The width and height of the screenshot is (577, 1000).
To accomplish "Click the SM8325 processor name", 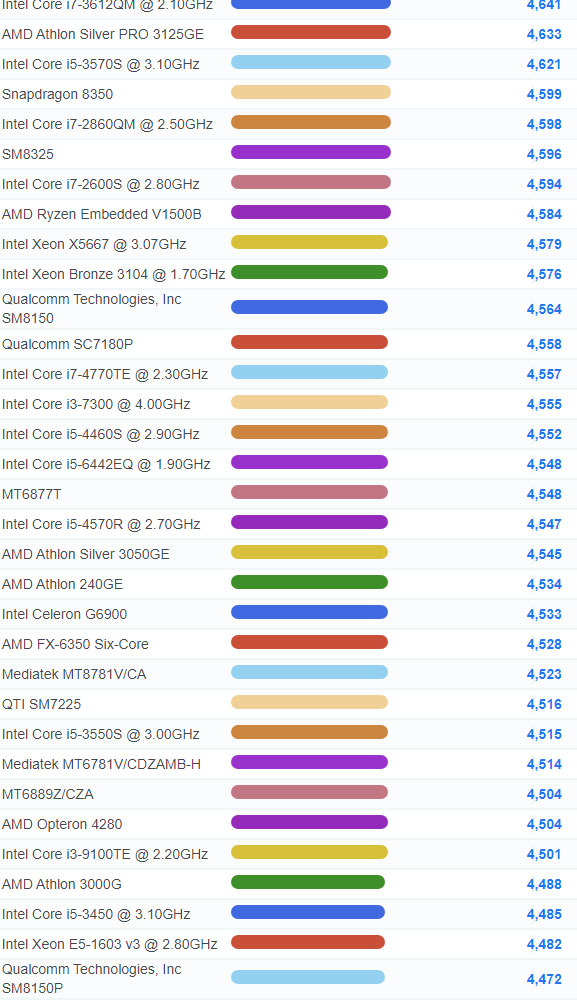I will [28, 154].
